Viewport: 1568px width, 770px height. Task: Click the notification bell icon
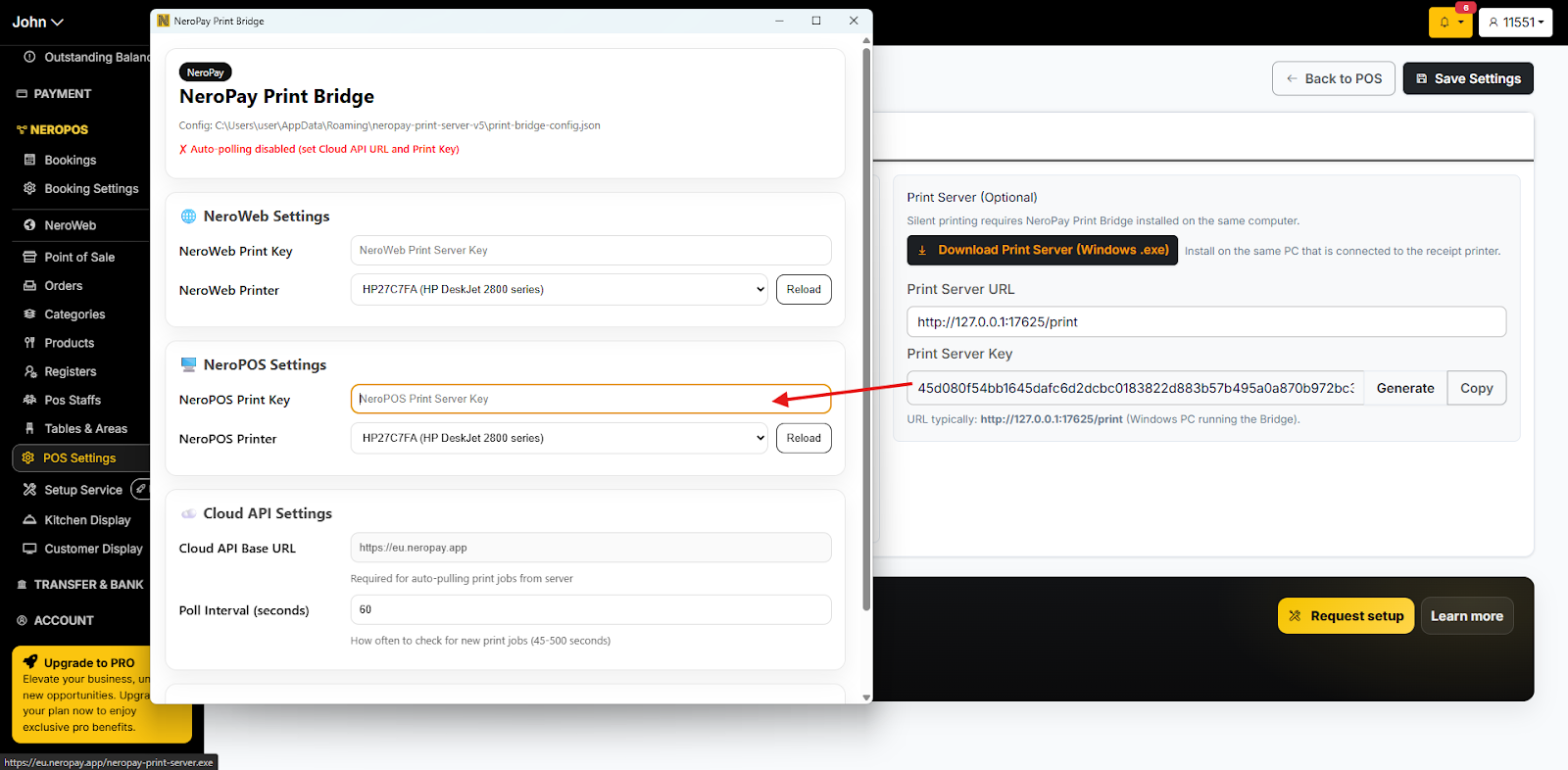(1445, 23)
